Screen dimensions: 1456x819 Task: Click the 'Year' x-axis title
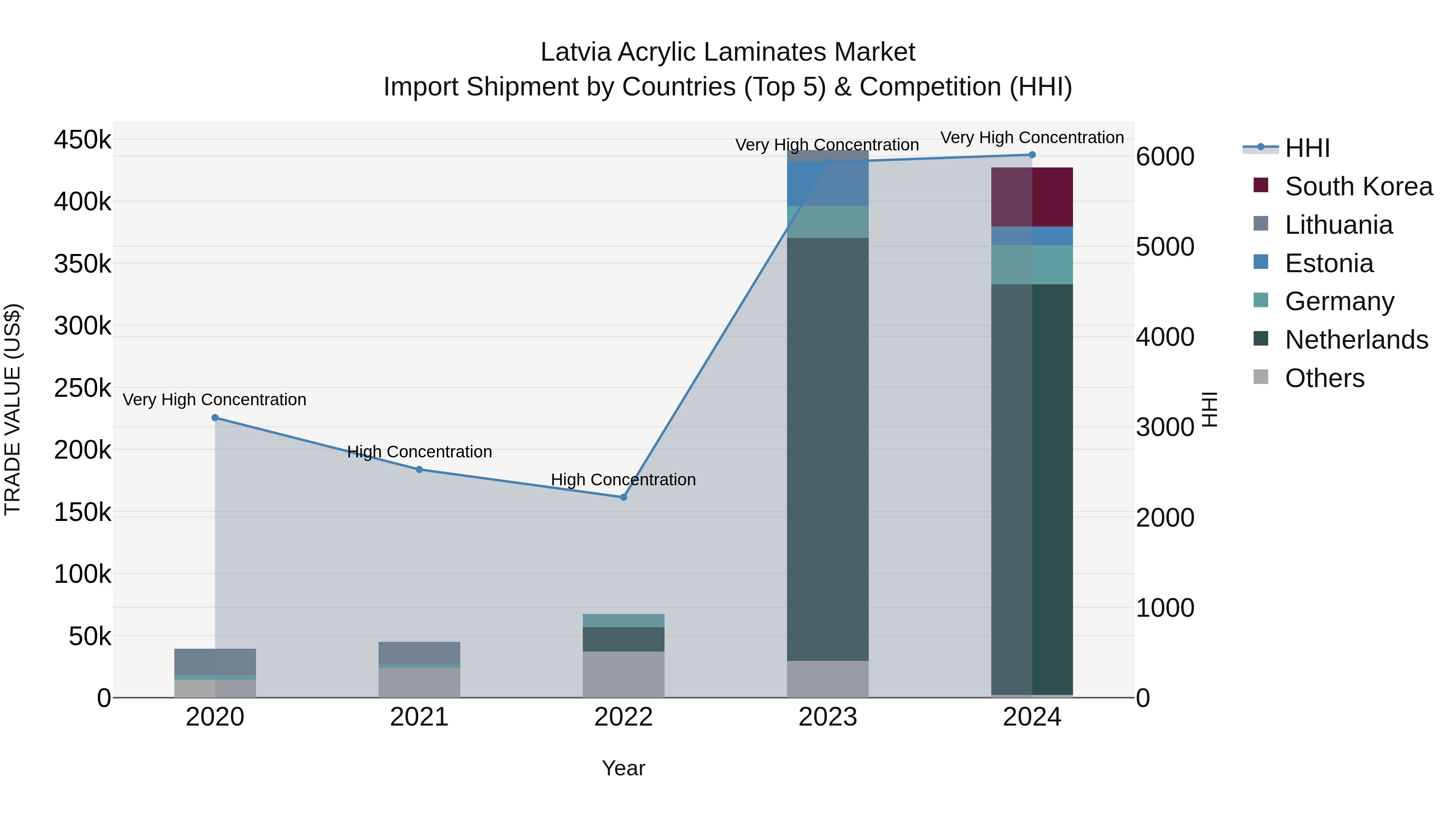(623, 768)
